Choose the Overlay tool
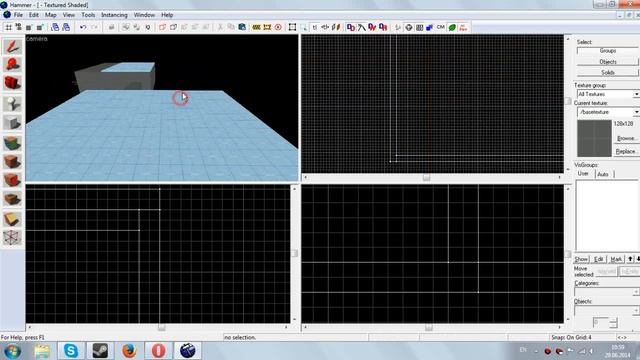 pos(12,199)
